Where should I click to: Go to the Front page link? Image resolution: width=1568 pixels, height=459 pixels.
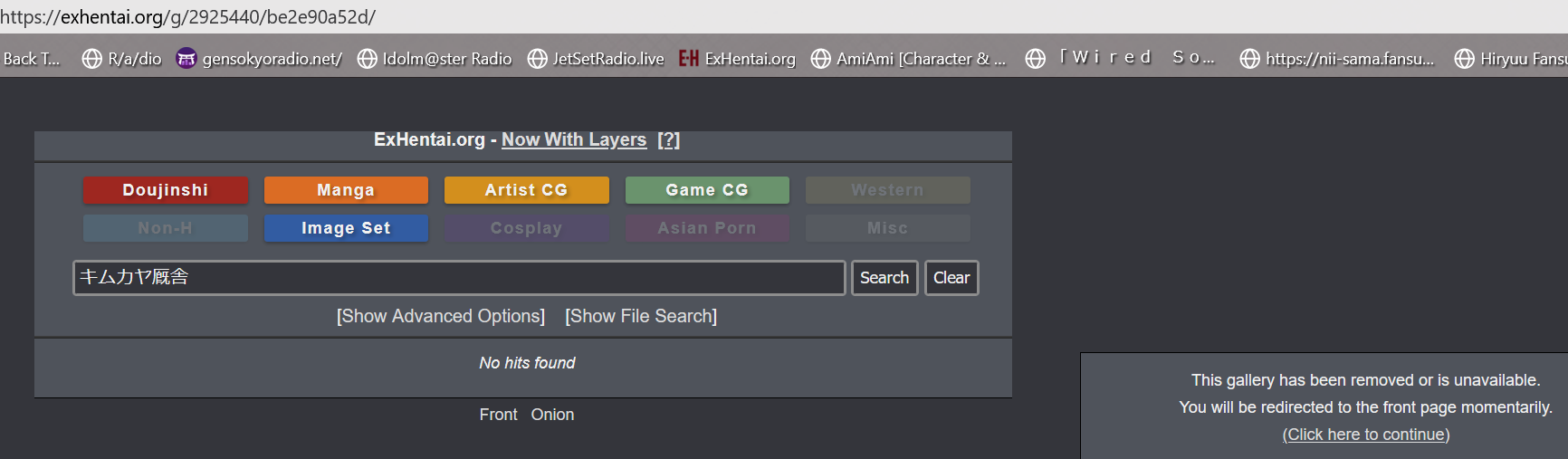498,415
